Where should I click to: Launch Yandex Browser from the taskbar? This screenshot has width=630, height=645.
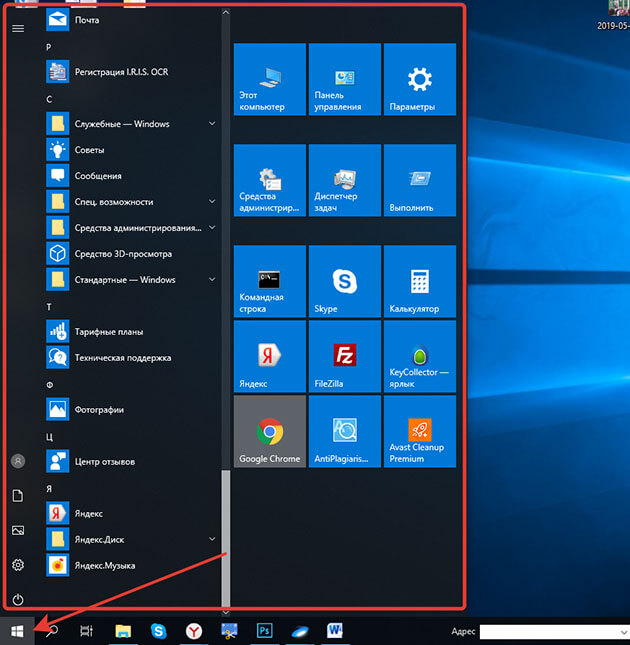click(x=194, y=631)
